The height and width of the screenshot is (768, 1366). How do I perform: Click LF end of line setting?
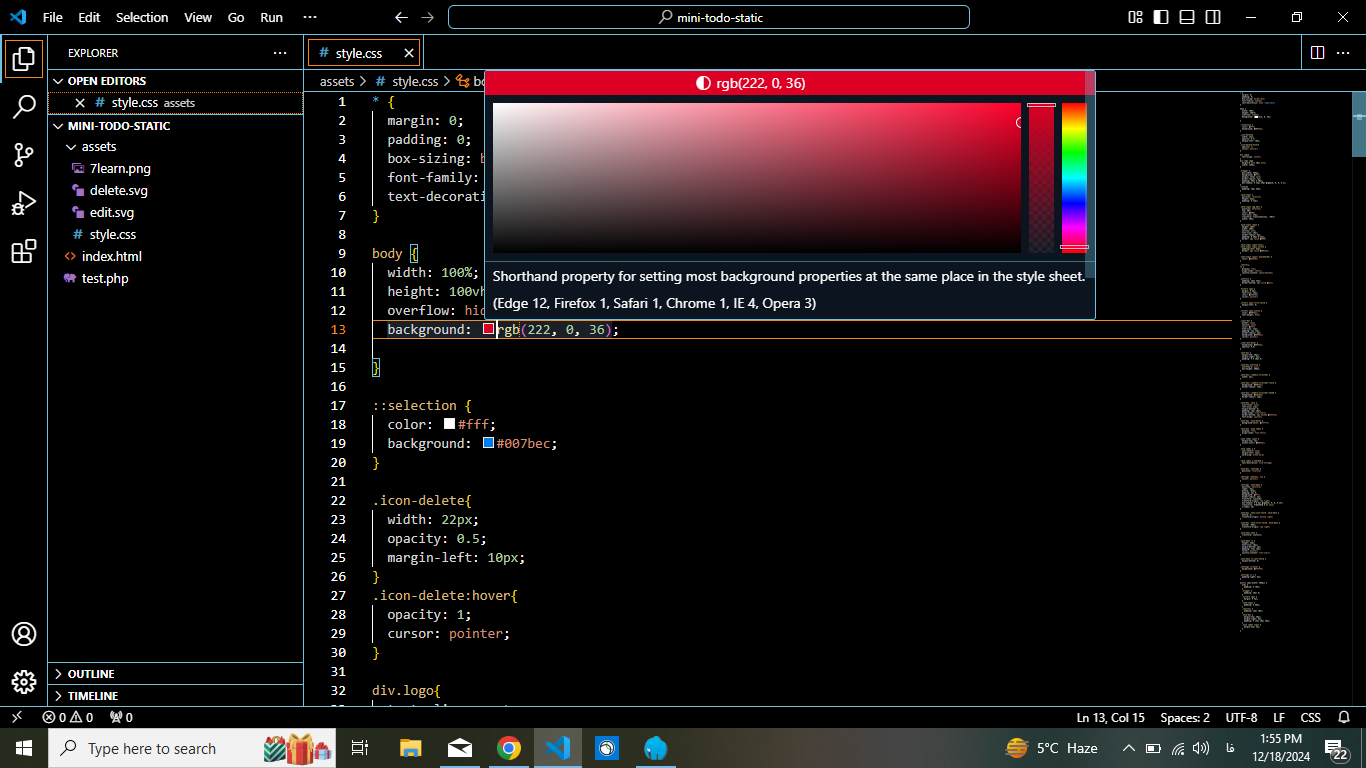[1279, 717]
